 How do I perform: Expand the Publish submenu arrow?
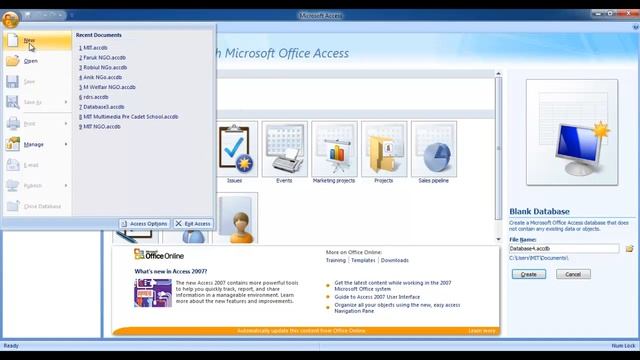pyautogui.click(x=66, y=186)
